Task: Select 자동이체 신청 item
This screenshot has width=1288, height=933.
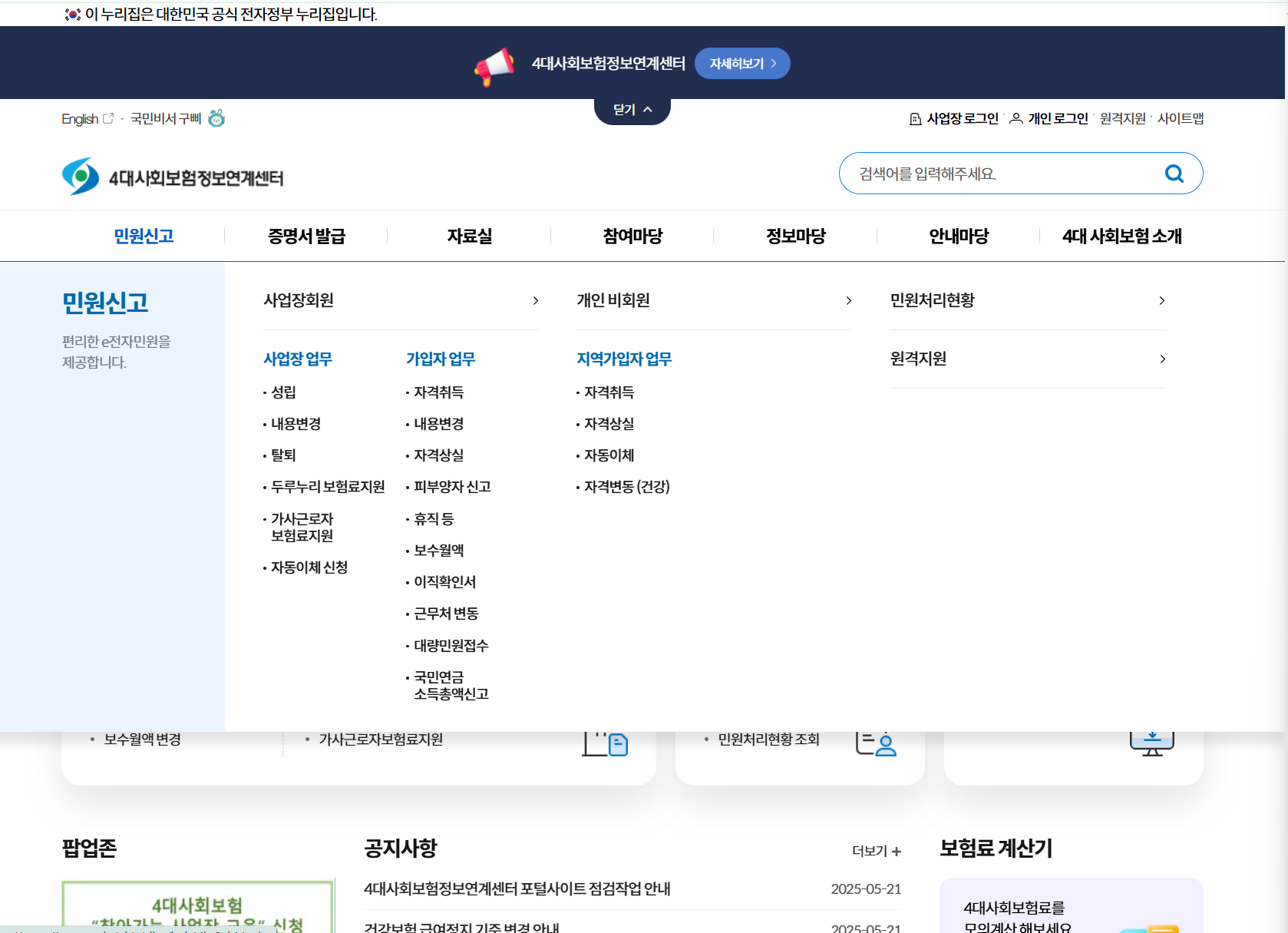Action: [309, 567]
